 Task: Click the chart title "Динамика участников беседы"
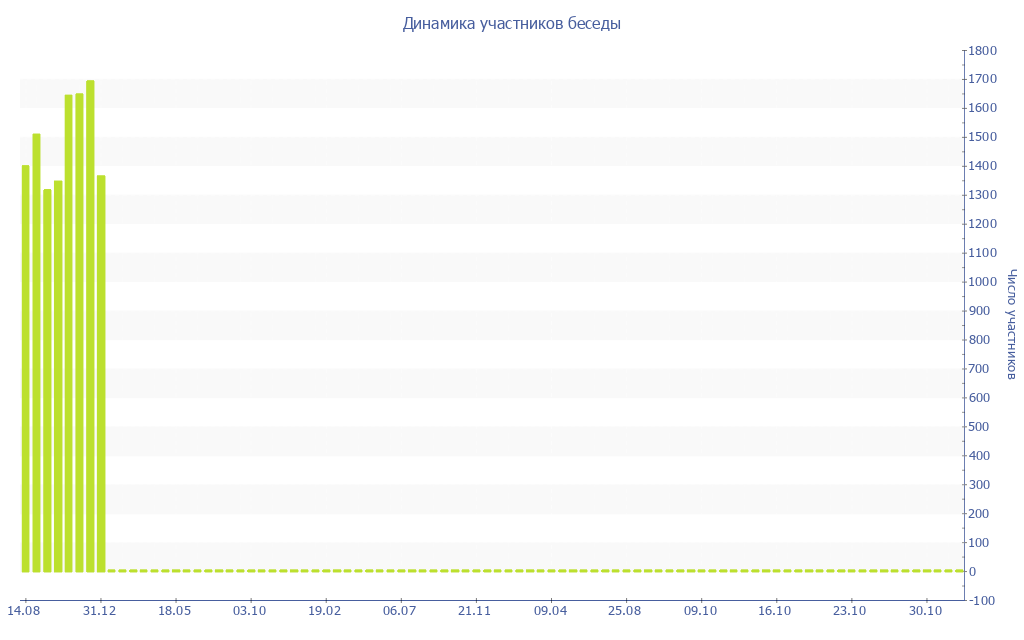[x=511, y=24]
